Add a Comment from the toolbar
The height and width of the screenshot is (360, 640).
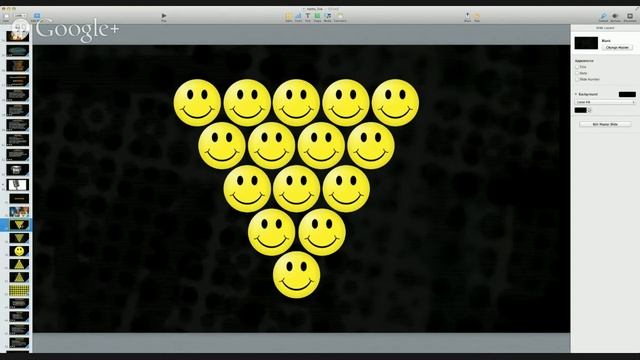(340, 17)
